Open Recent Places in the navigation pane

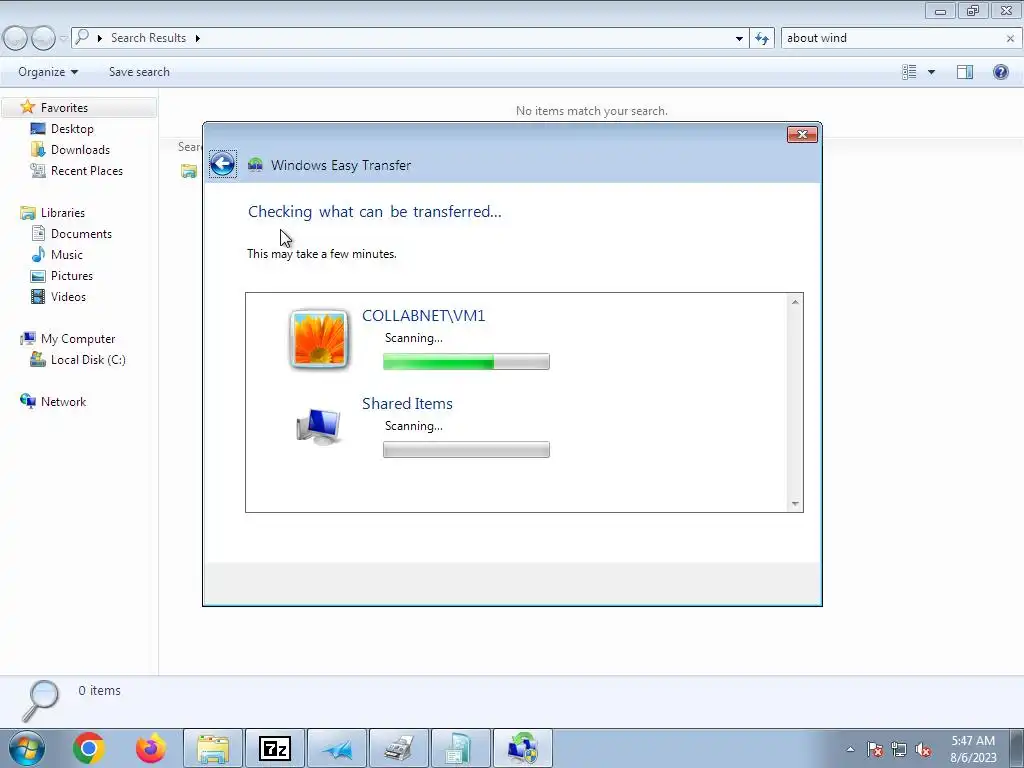(86, 170)
